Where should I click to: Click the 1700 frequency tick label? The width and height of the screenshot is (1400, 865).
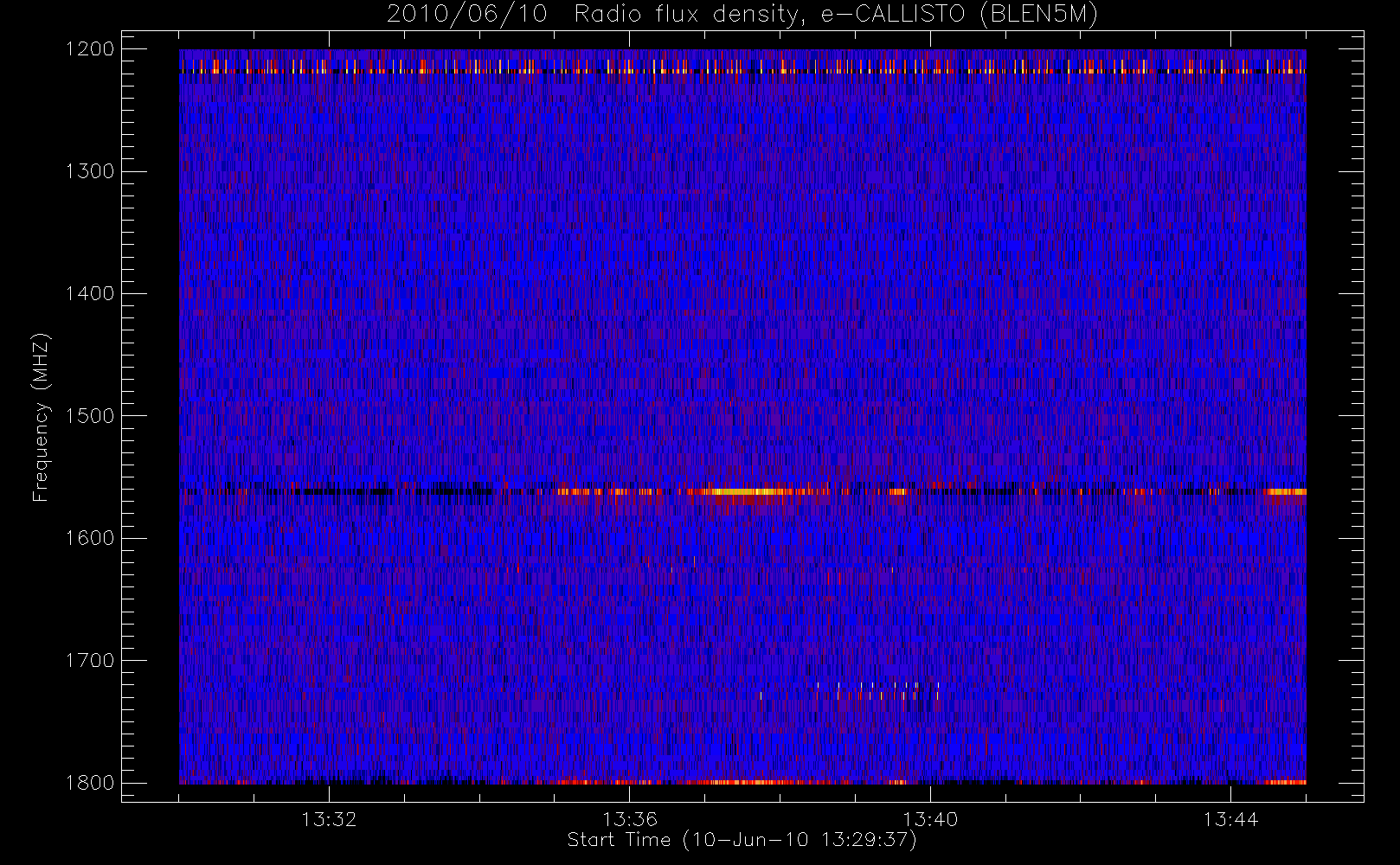tap(90, 661)
